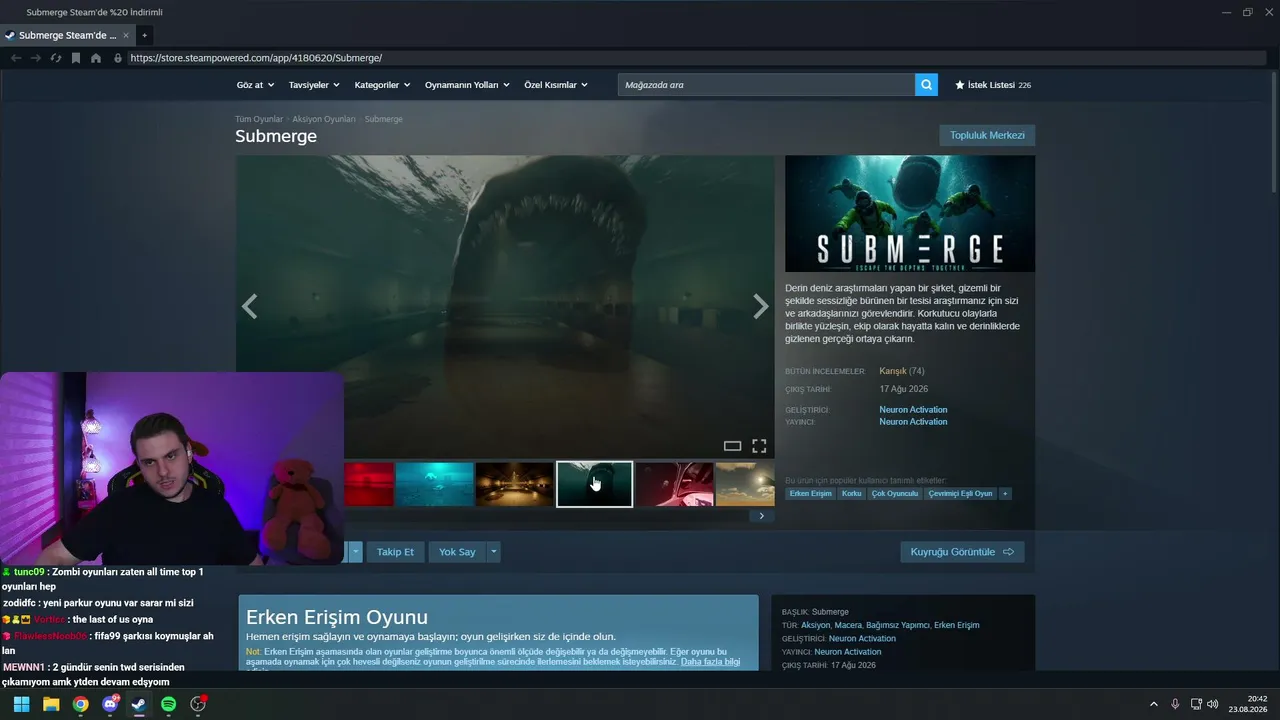Expand the Özel Kısımlar menu
The height and width of the screenshot is (720, 1280).
556,85
